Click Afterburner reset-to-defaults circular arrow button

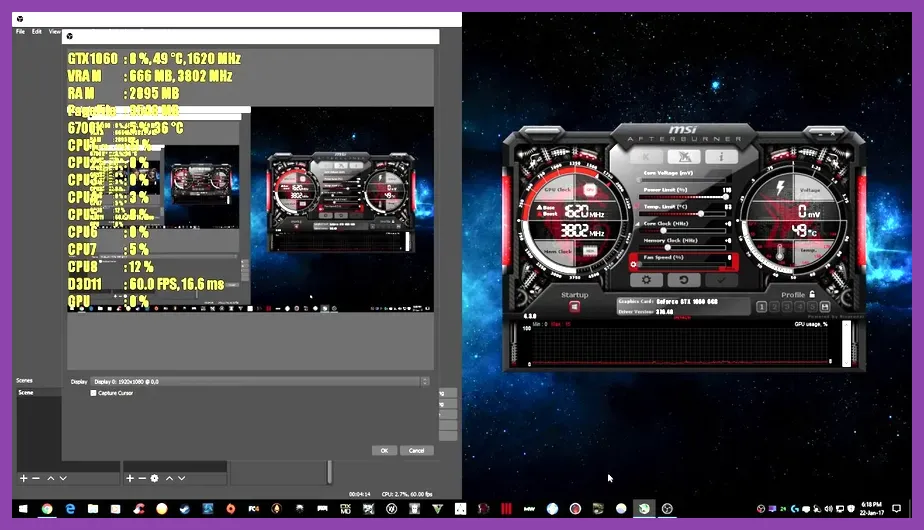(x=684, y=280)
